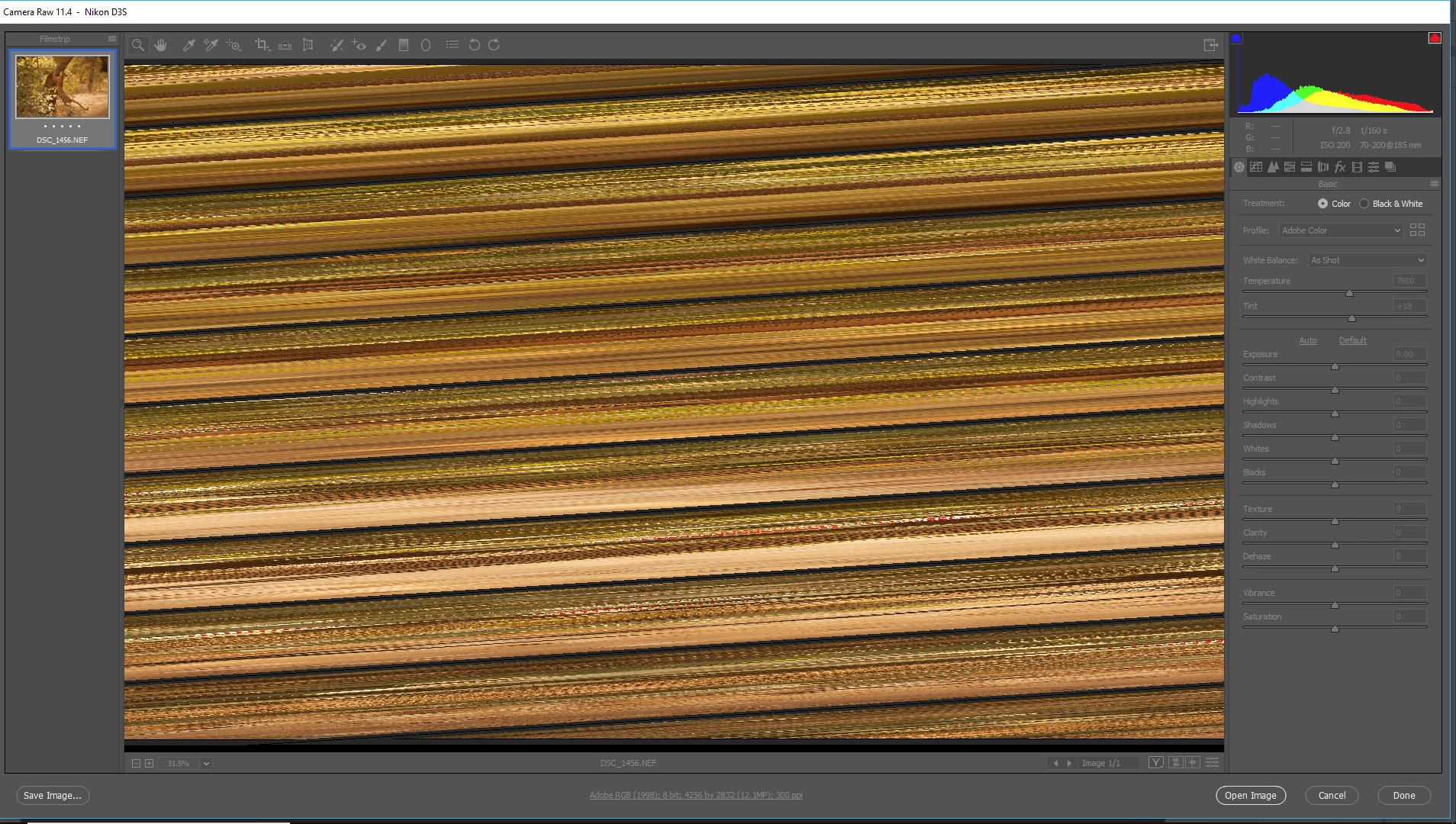Open the White Balance dropdown
Screen dimensions: 1456x824
pos(1367,260)
